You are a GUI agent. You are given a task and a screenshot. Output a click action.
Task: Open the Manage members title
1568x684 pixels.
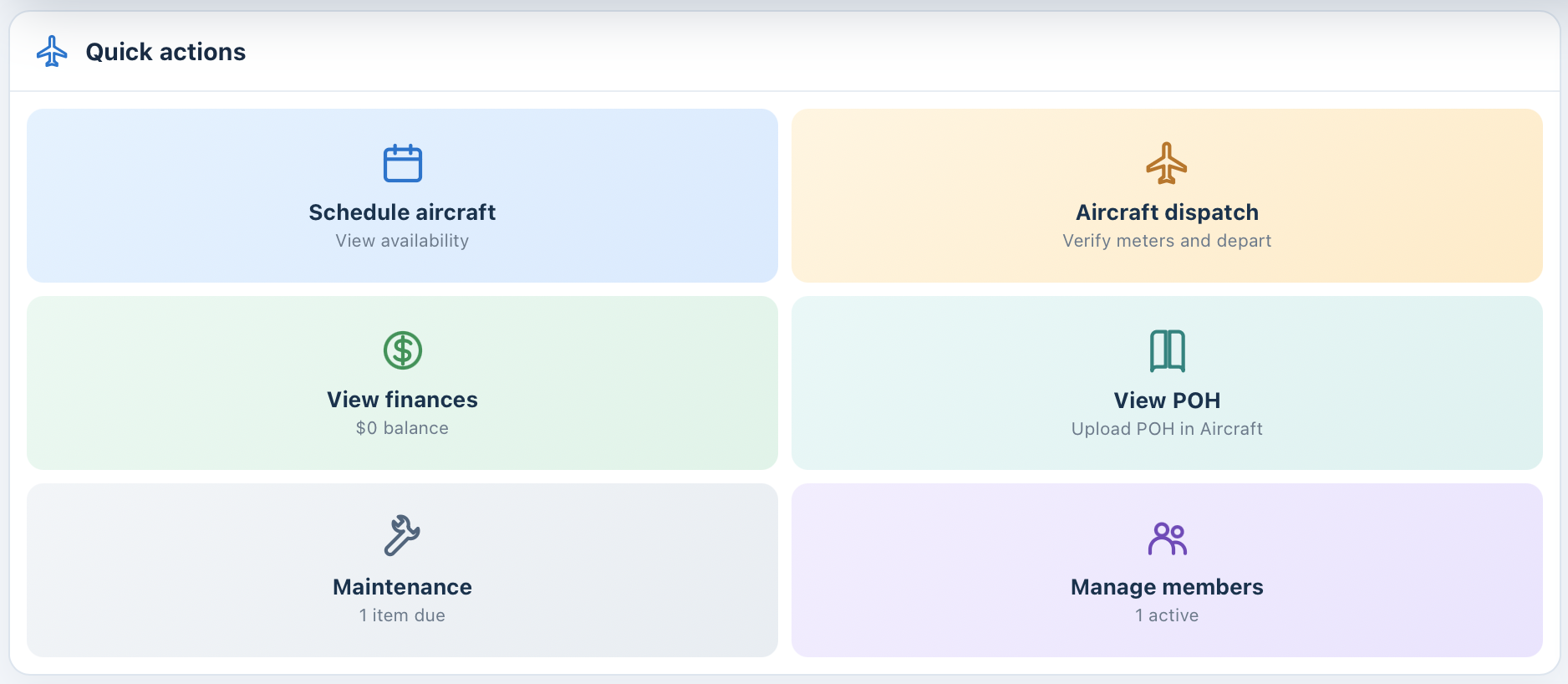coord(1167,587)
